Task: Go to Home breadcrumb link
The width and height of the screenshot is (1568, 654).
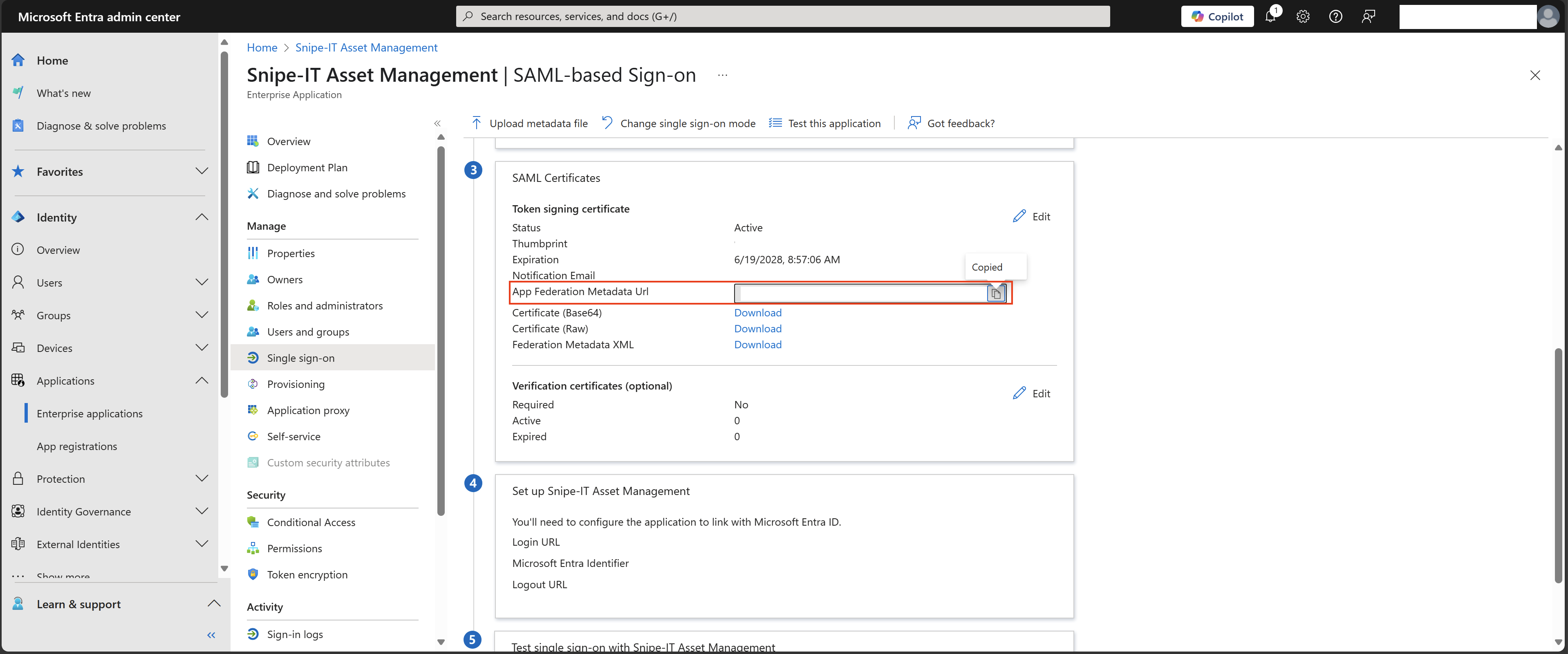Action: pos(262,47)
